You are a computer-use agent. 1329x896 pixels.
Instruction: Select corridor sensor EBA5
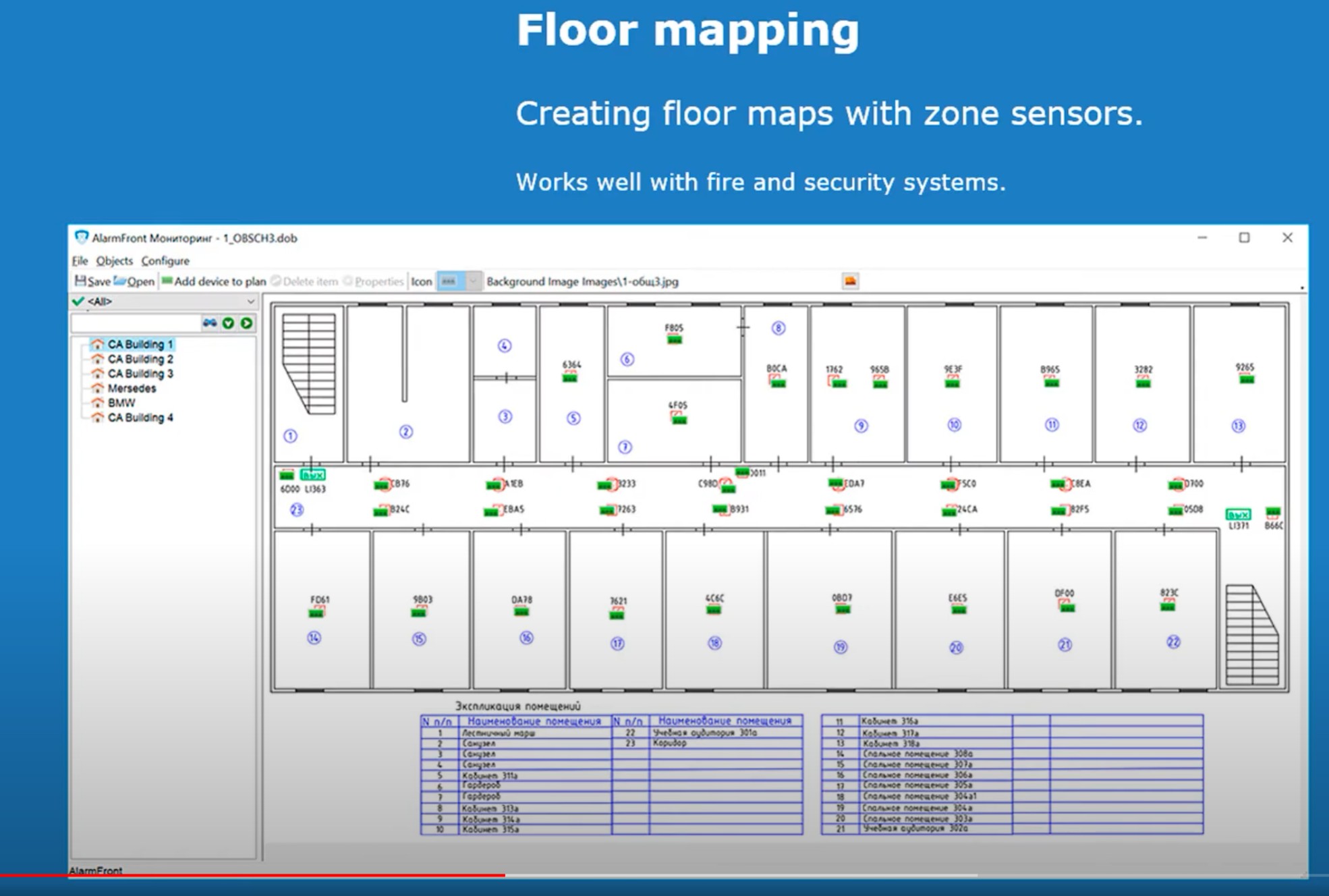[x=493, y=510]
